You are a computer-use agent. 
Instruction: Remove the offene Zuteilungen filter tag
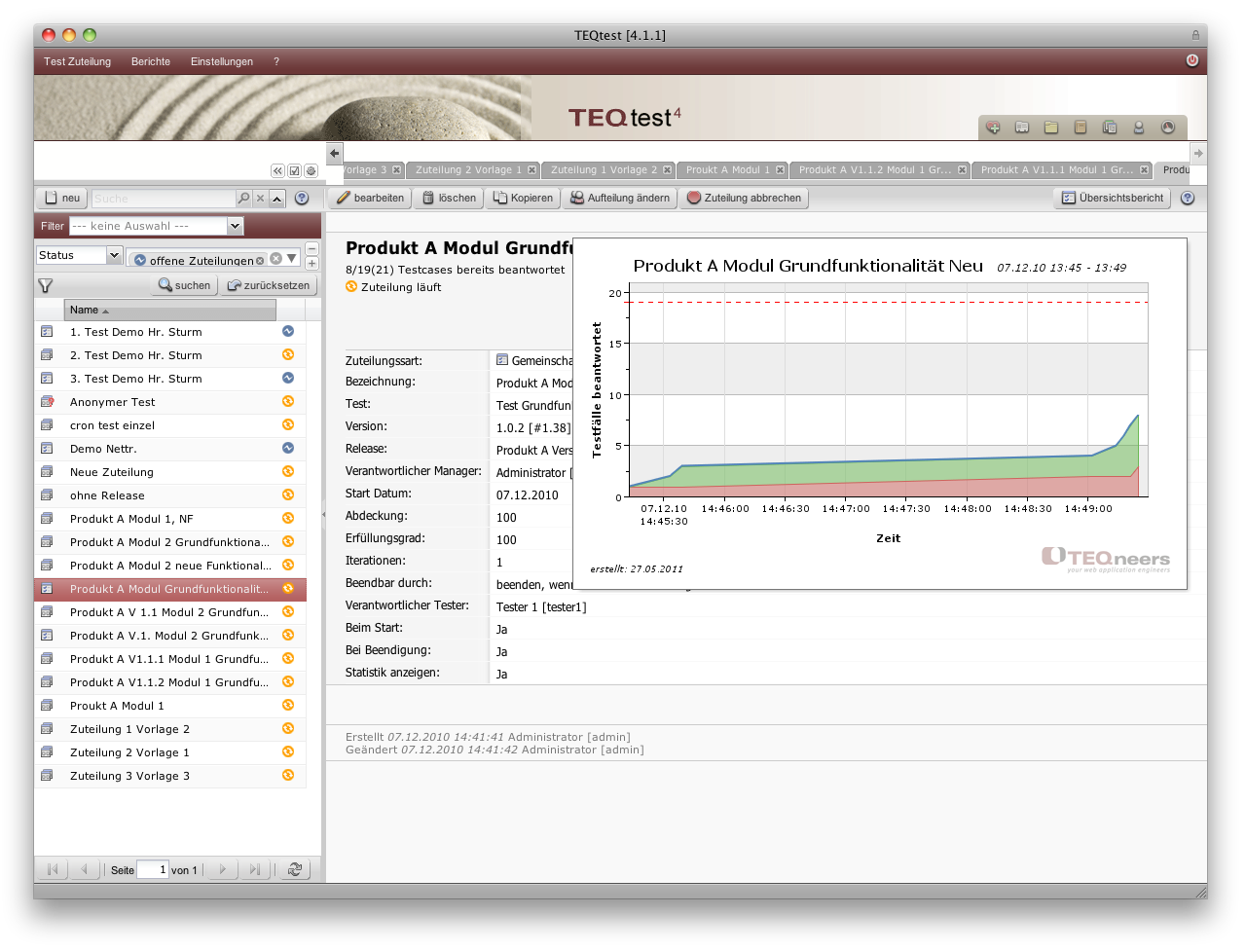click(x=260, y=260)
